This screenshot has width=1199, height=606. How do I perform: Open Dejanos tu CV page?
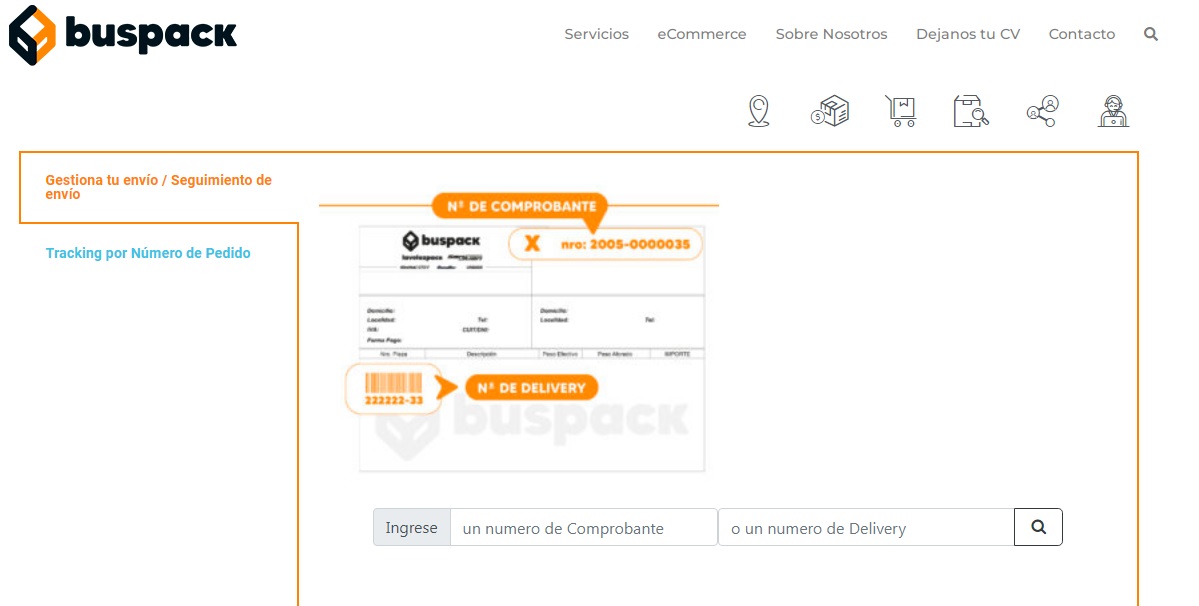point(968,34)
